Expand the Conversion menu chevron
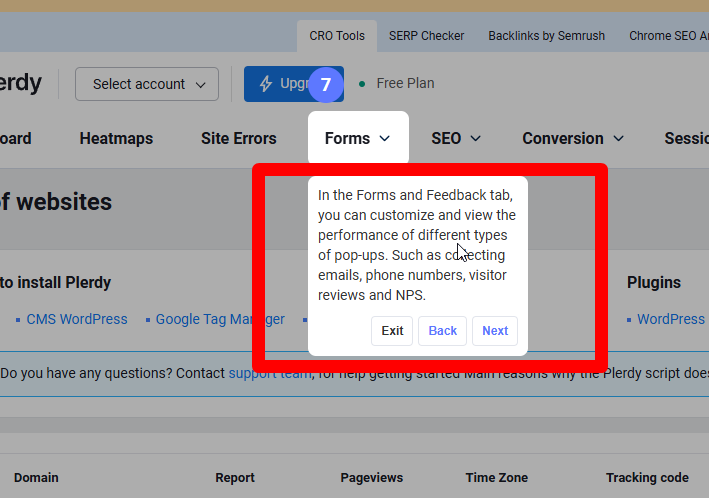This screenshot has height=498, width=709. tap(619, 138)
